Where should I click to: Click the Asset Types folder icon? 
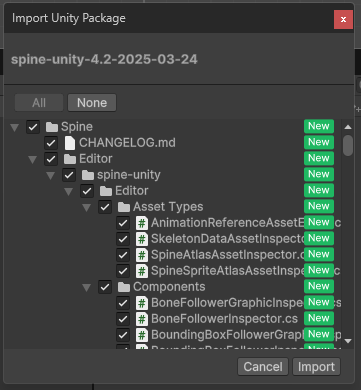[124, 207]
